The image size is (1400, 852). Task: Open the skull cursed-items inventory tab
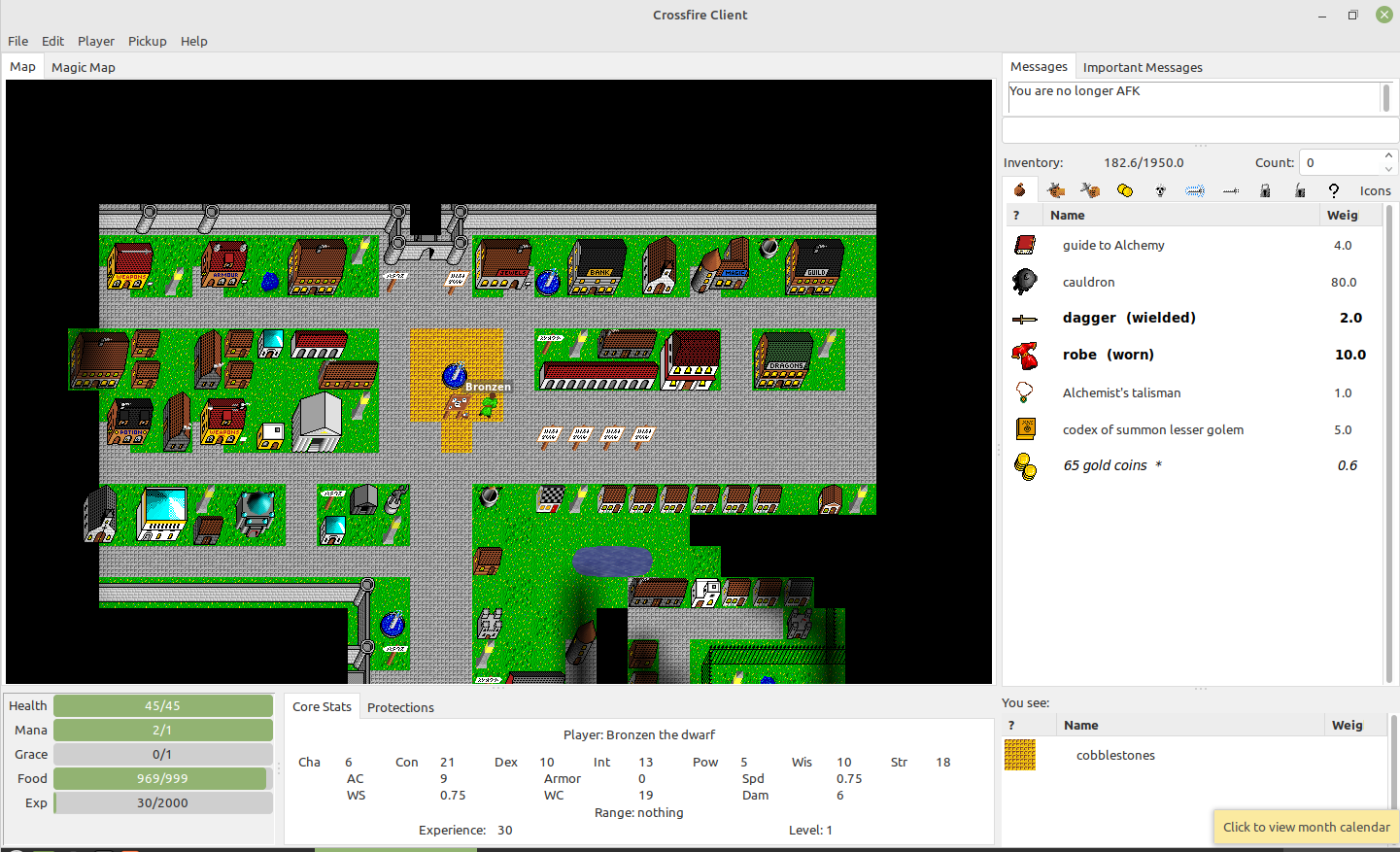1160,190
